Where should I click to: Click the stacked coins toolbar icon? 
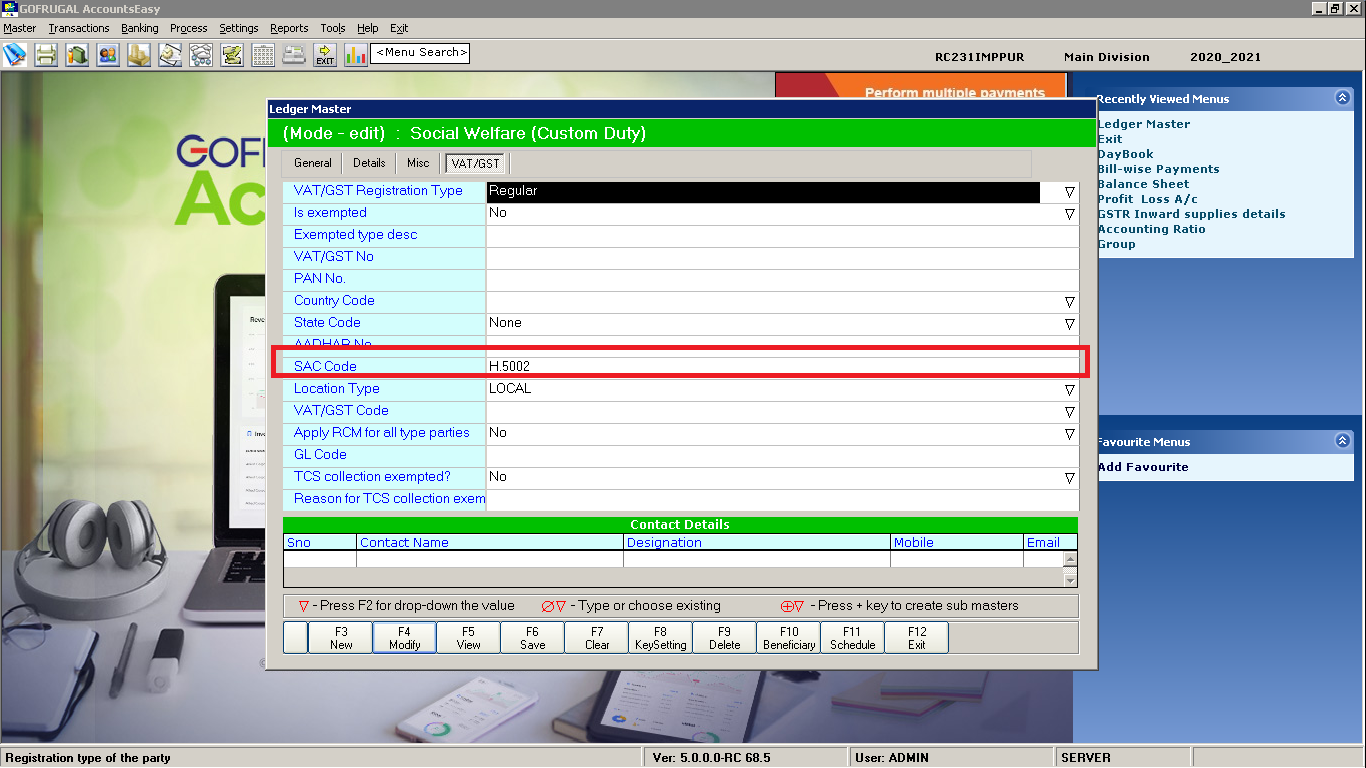[139, 54]
